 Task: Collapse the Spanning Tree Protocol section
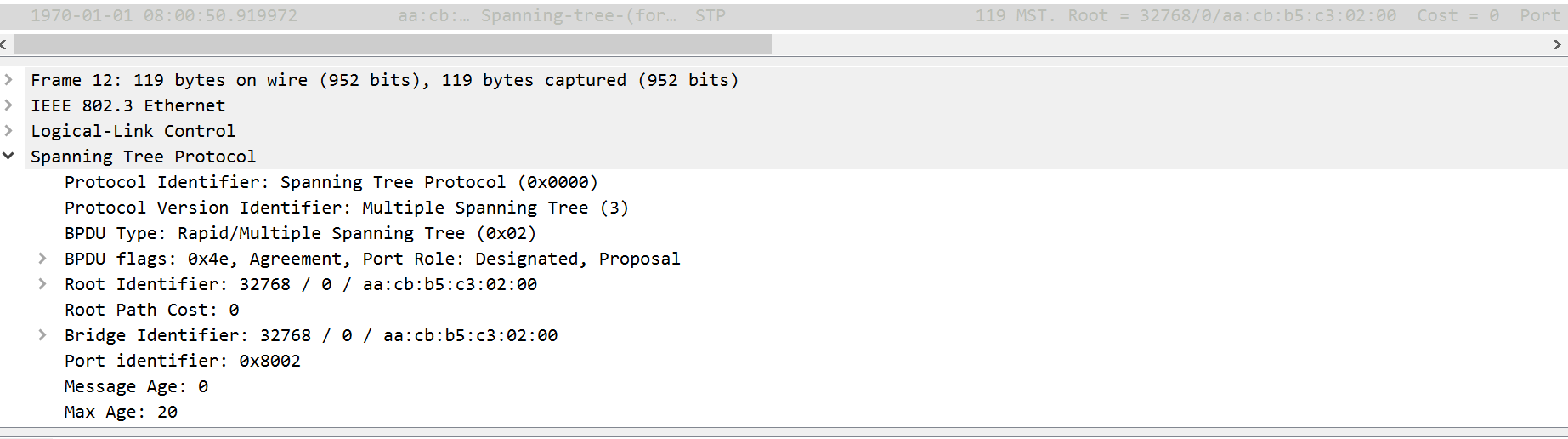pyautogui.click(x=8, y=157)
